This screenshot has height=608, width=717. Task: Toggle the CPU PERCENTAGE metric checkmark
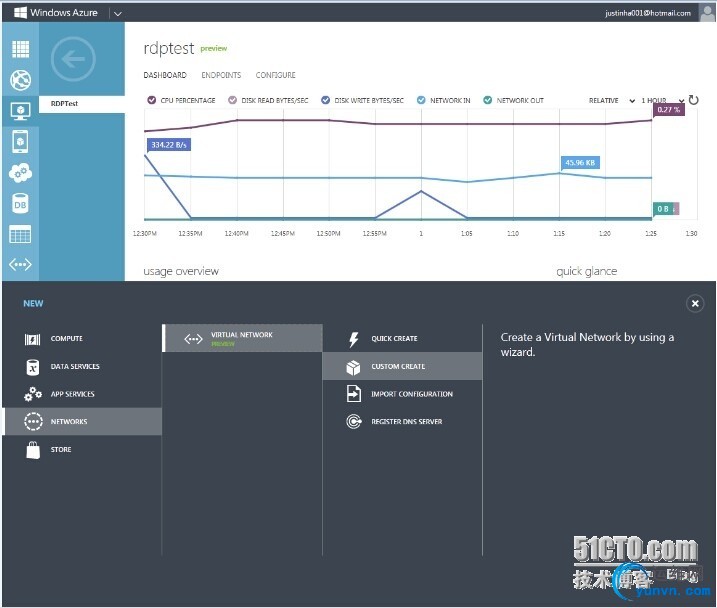coord(151,100)
